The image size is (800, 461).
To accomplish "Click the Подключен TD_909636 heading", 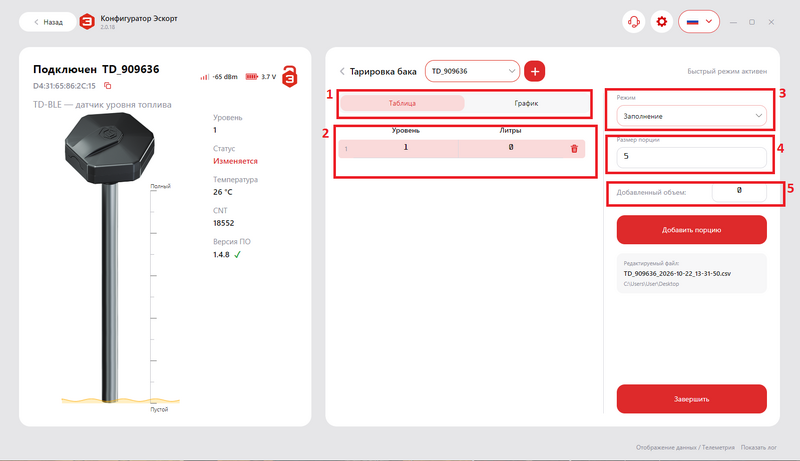I will [96, 69].
